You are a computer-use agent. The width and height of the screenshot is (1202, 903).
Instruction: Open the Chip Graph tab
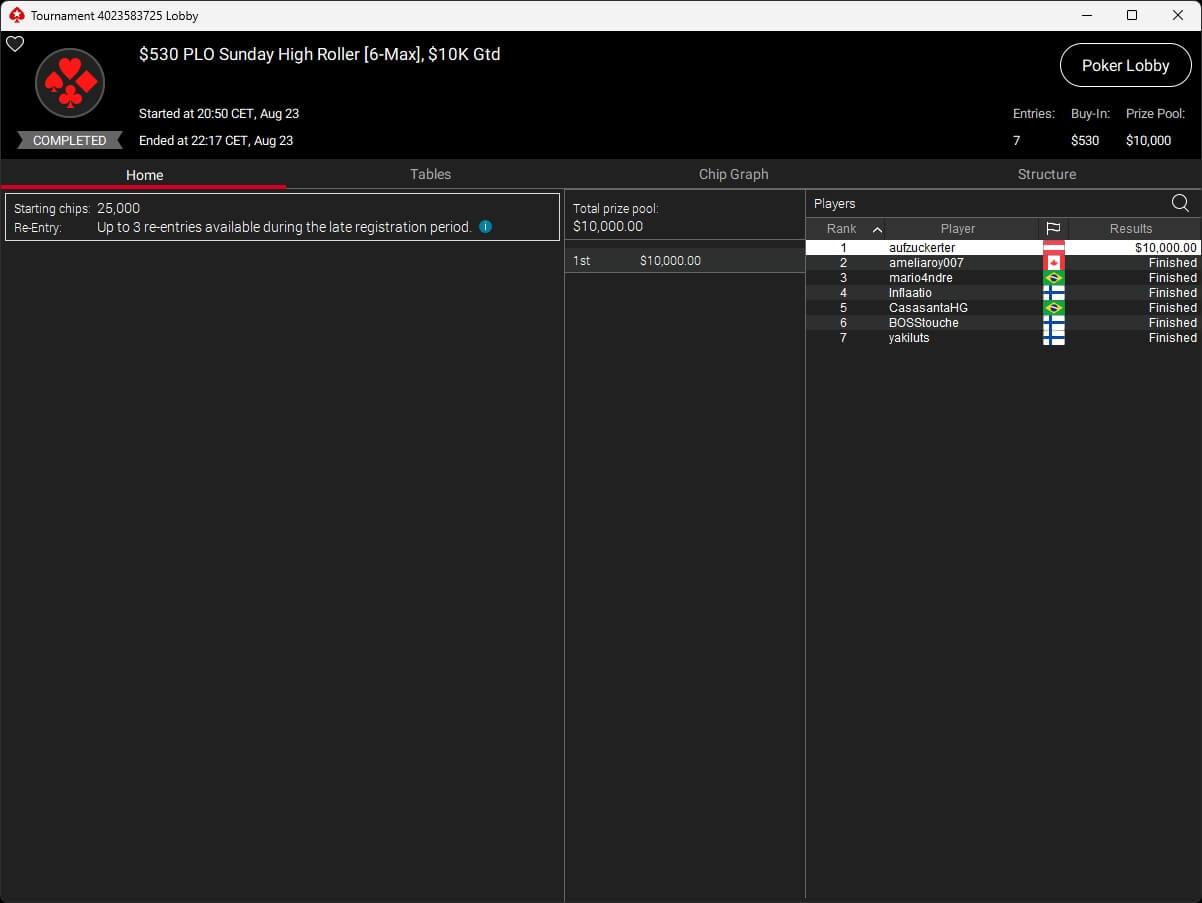click(733, 174)
